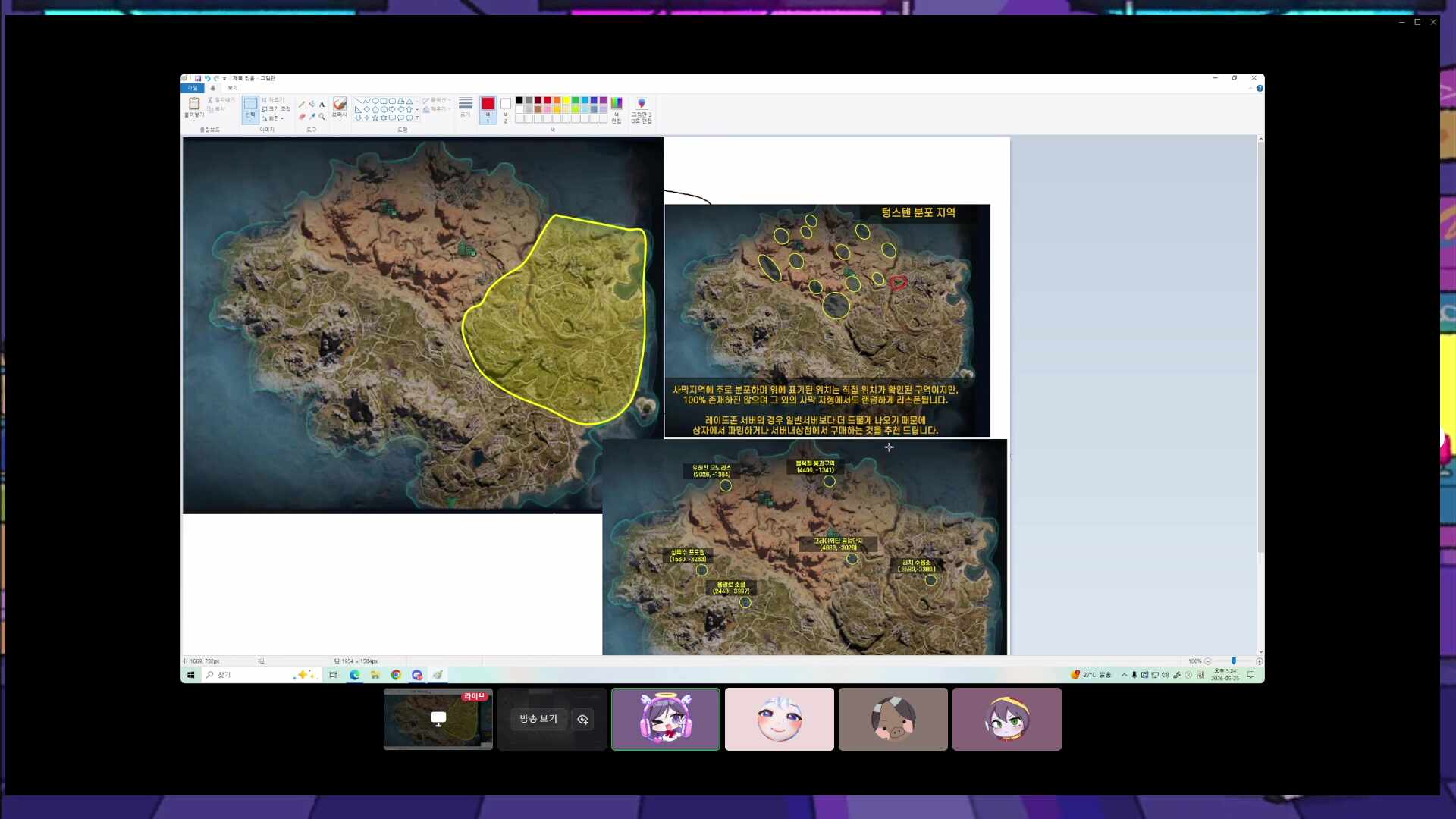Pick the purple color swatch

[x=604, y=100]
